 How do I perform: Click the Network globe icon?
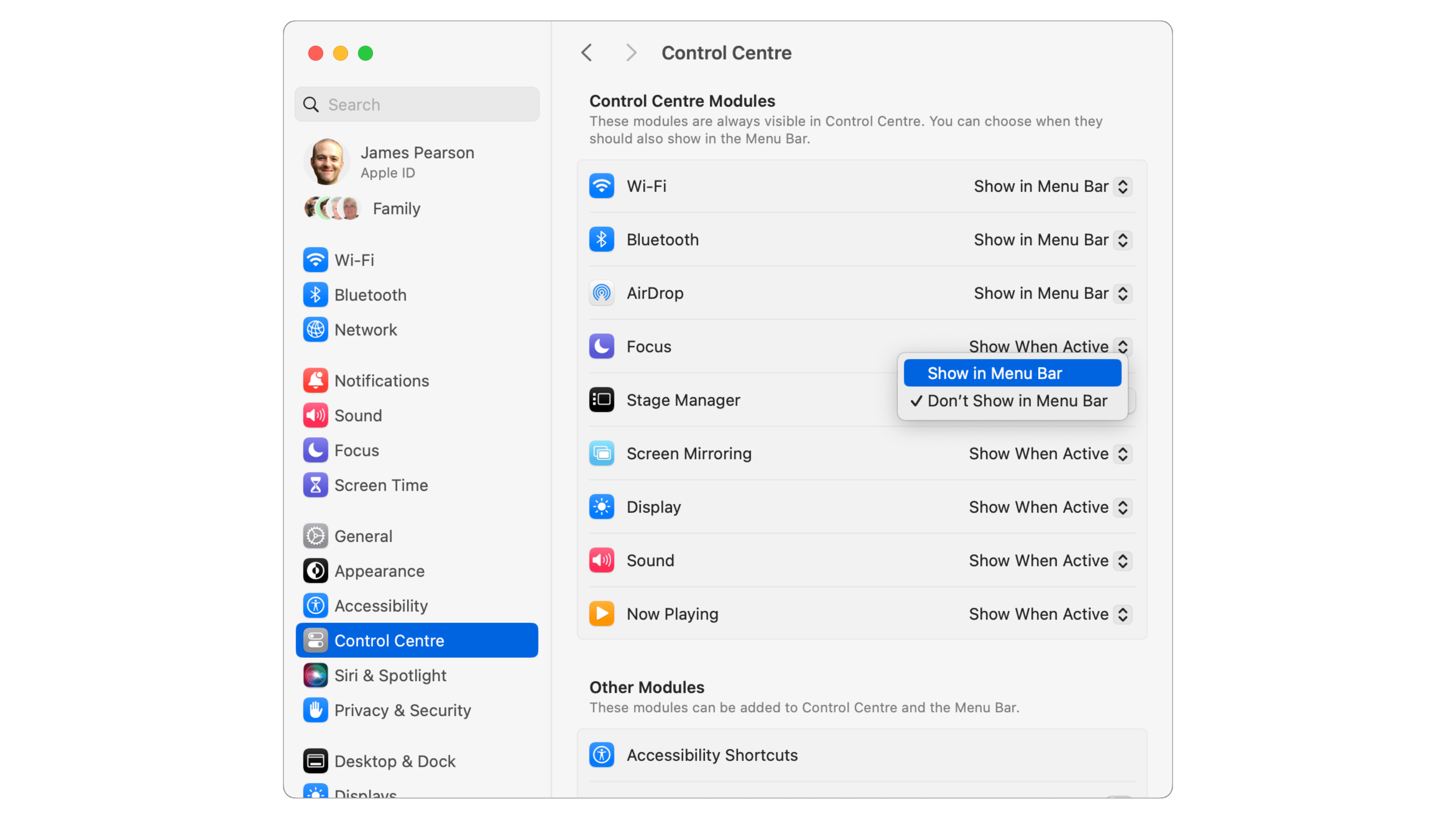[x=315, y=329]
